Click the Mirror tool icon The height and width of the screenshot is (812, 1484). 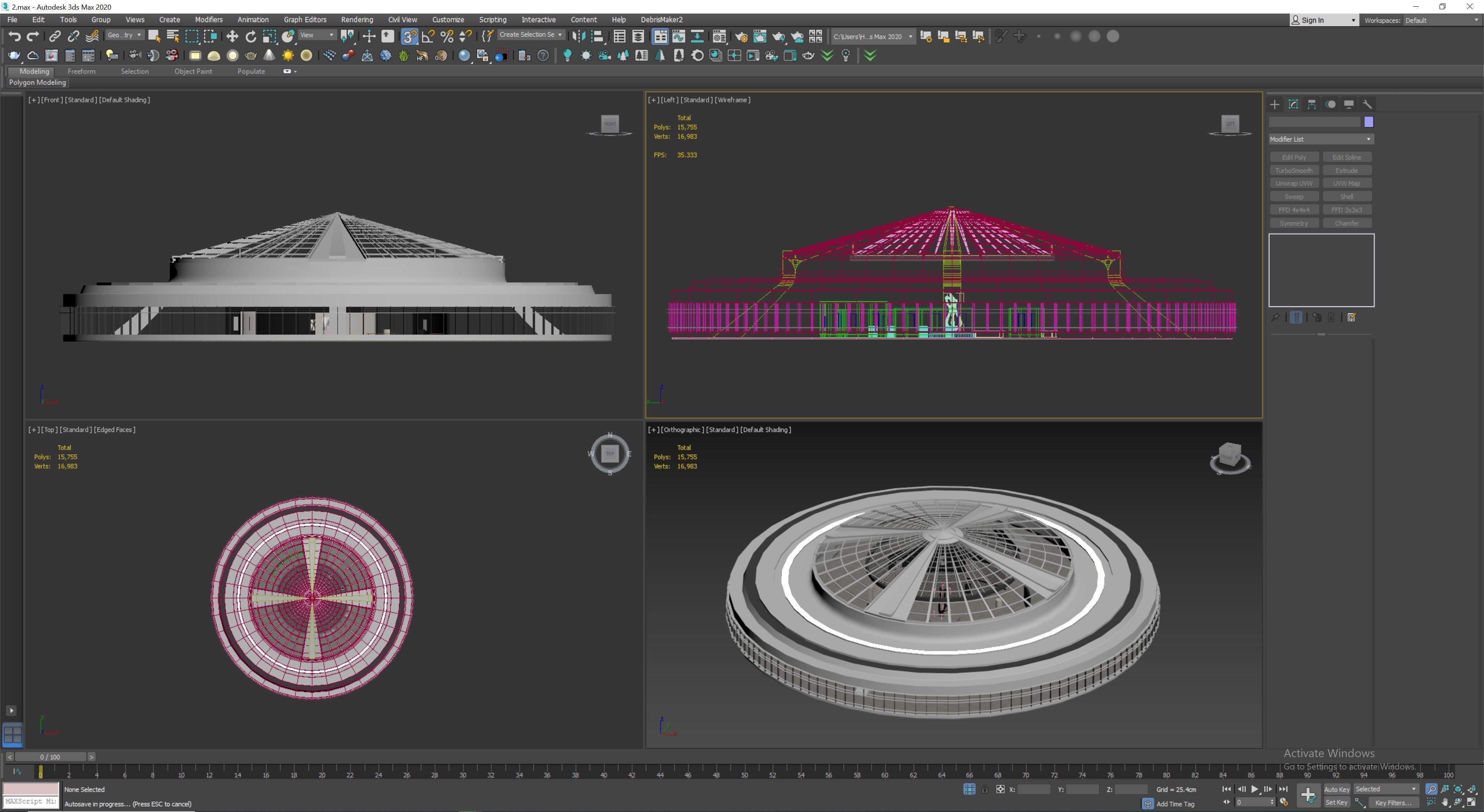[579, 36]
